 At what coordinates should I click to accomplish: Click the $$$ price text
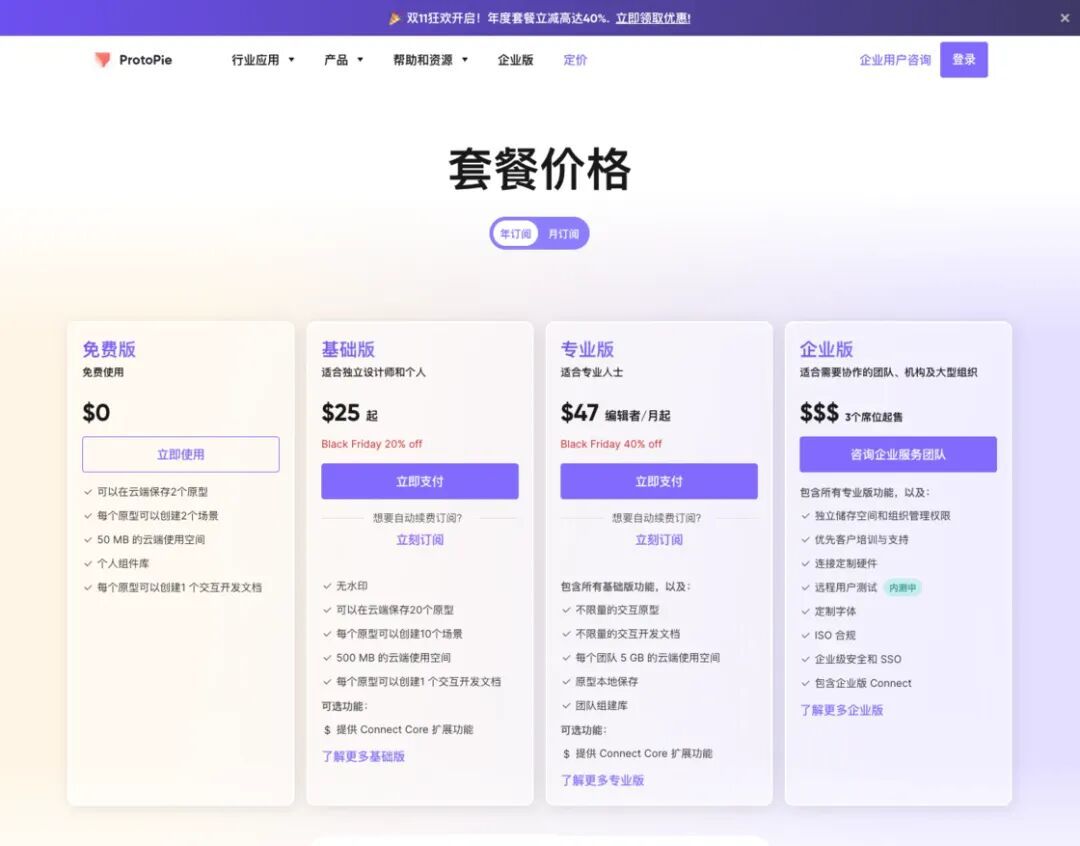[x=819, y=412]
